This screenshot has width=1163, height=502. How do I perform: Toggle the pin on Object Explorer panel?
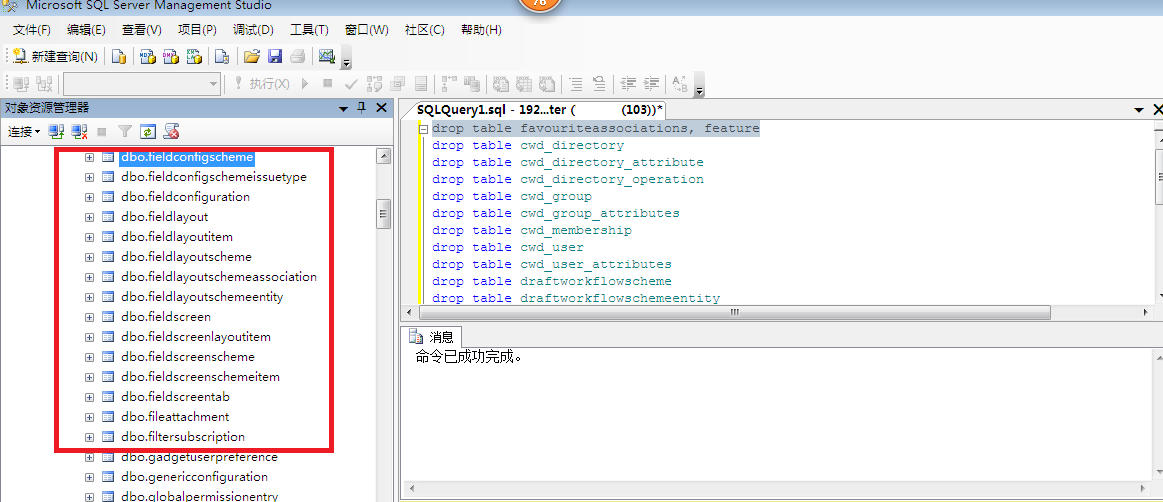coord(362,108)
